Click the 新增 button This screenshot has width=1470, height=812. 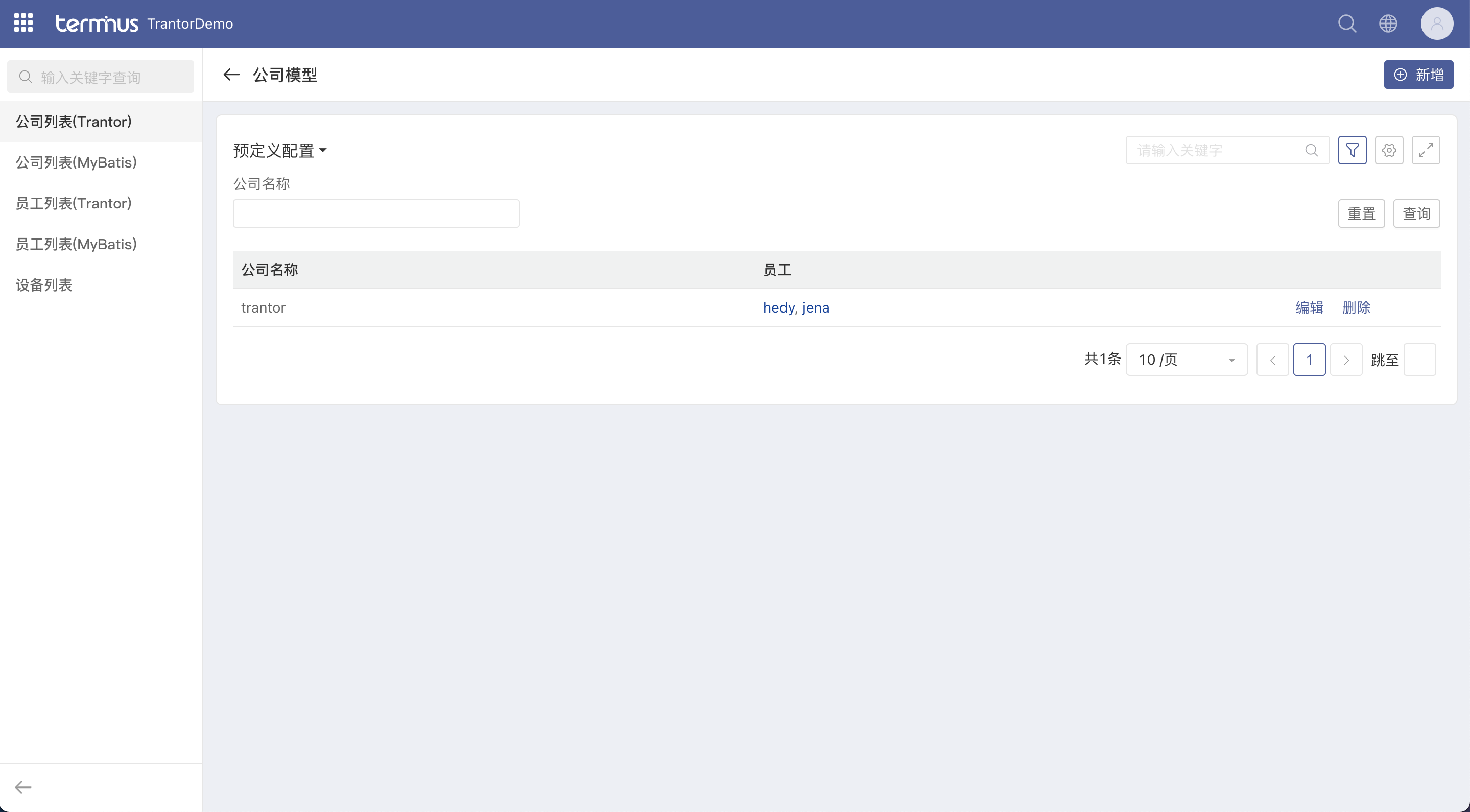point(1418,75)
